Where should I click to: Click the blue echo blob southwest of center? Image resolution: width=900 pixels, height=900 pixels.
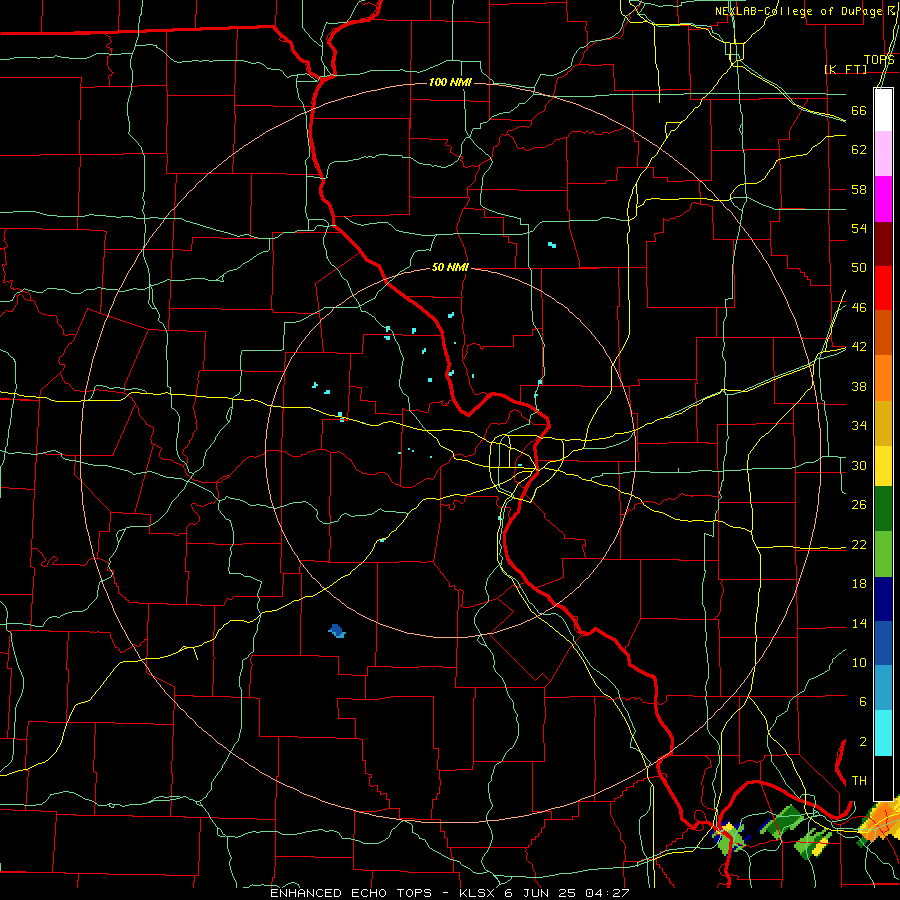(338, 631)
